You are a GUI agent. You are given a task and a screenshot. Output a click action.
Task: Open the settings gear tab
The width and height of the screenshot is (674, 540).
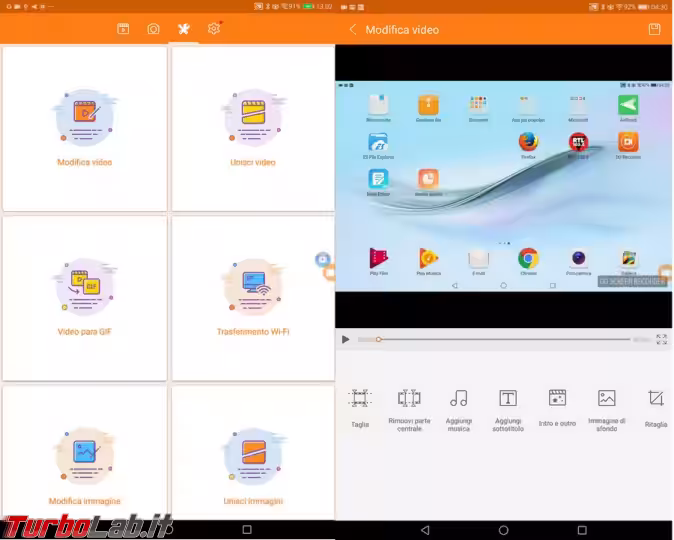point(213,29)
